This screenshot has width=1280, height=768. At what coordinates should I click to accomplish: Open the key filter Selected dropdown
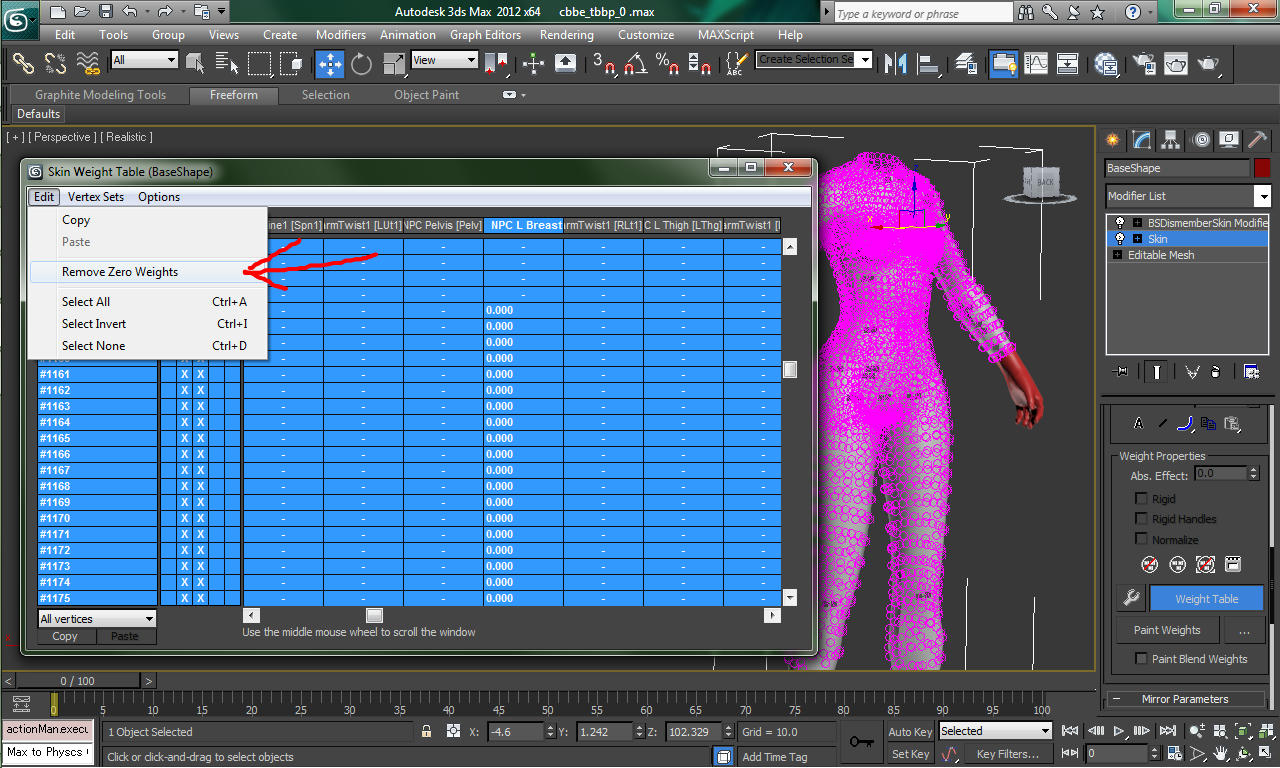click(995, 731)
